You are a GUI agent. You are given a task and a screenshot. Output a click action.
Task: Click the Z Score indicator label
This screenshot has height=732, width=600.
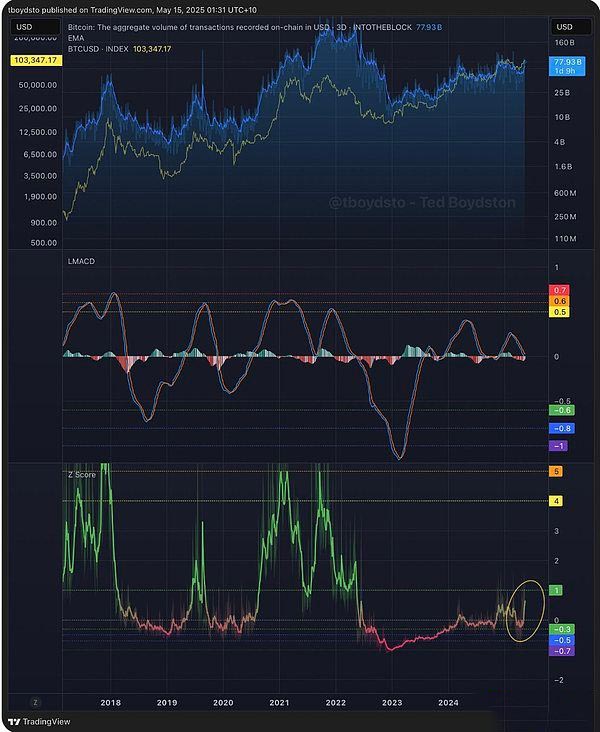pos(81,473)
